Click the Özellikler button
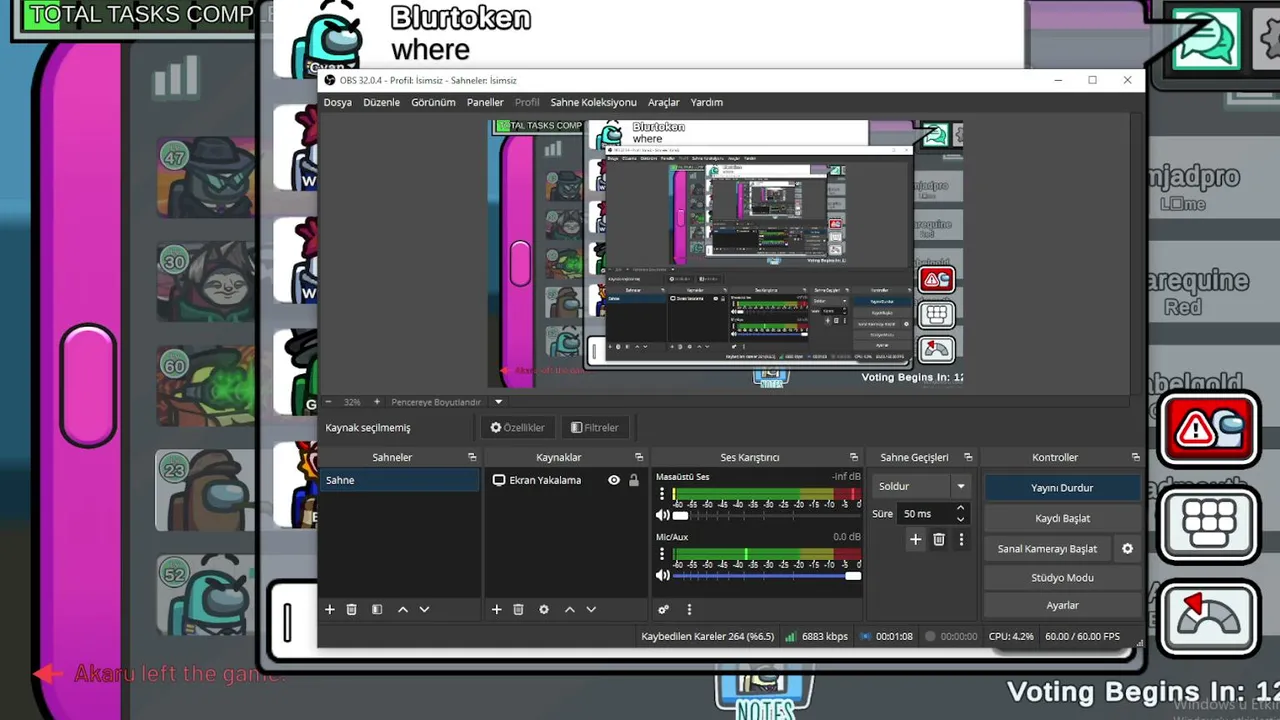The image size is (1280, 720). pos(517,428)
